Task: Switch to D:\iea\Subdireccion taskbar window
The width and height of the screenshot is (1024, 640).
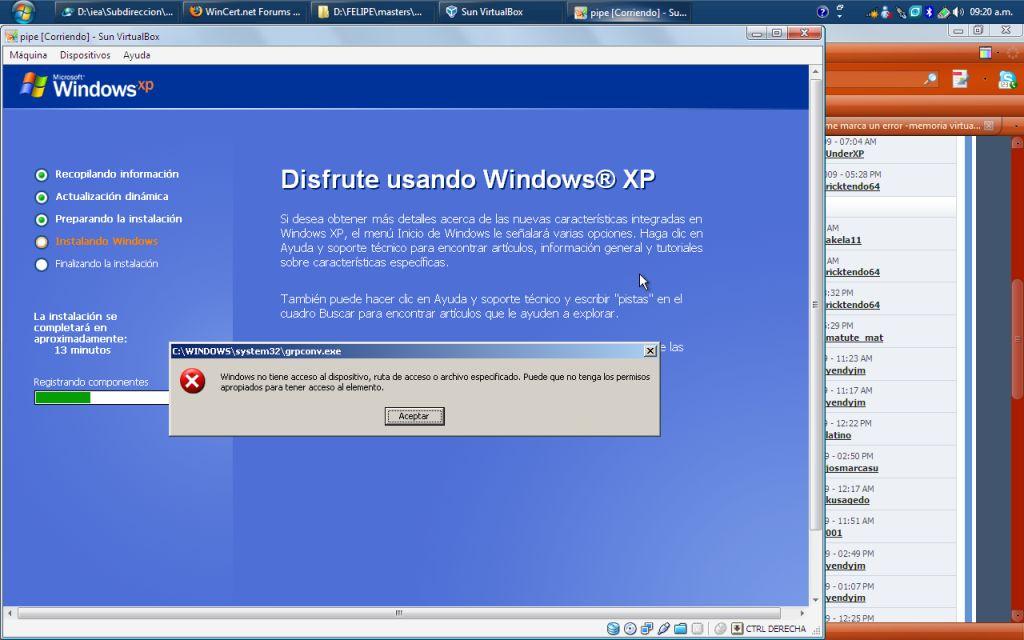Action: (x=118, y=12)
